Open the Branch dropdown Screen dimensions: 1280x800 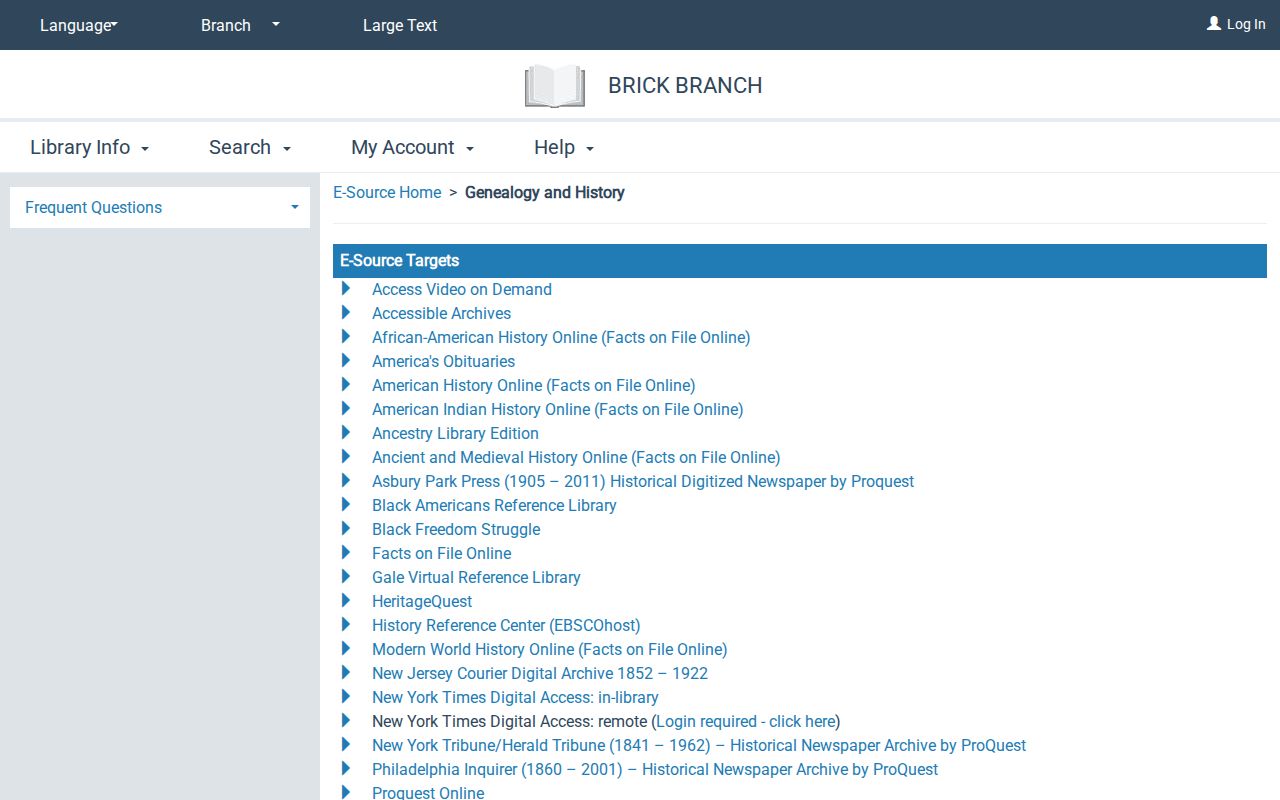point(240,25)
